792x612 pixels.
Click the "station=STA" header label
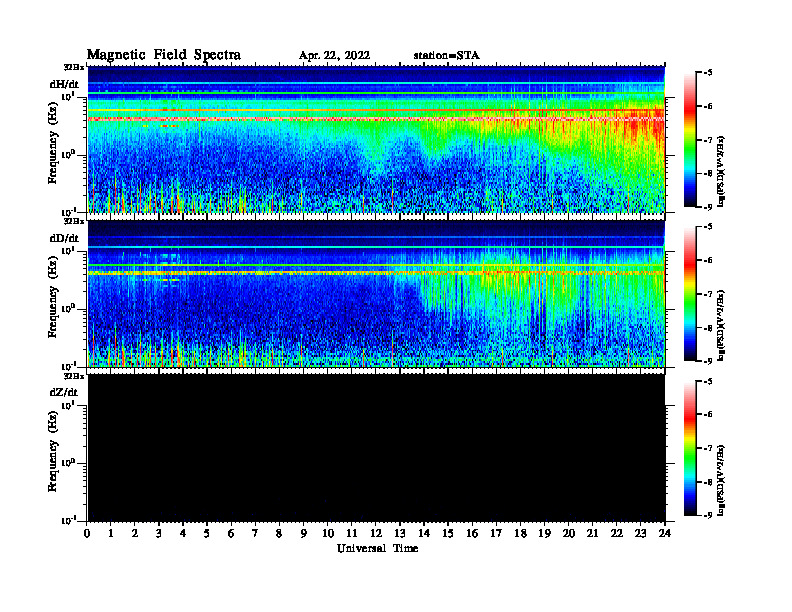tap(447, 56)
